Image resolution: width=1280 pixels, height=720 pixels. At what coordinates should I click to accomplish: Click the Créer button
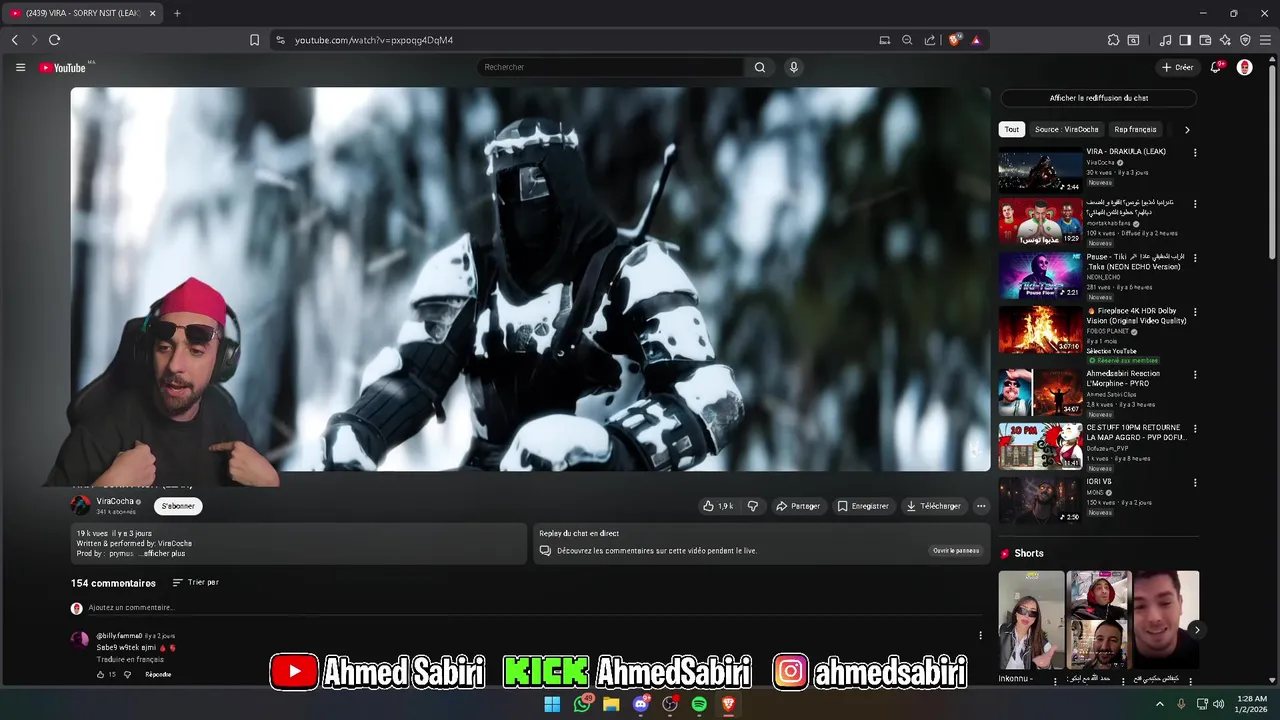(1178, 67)
